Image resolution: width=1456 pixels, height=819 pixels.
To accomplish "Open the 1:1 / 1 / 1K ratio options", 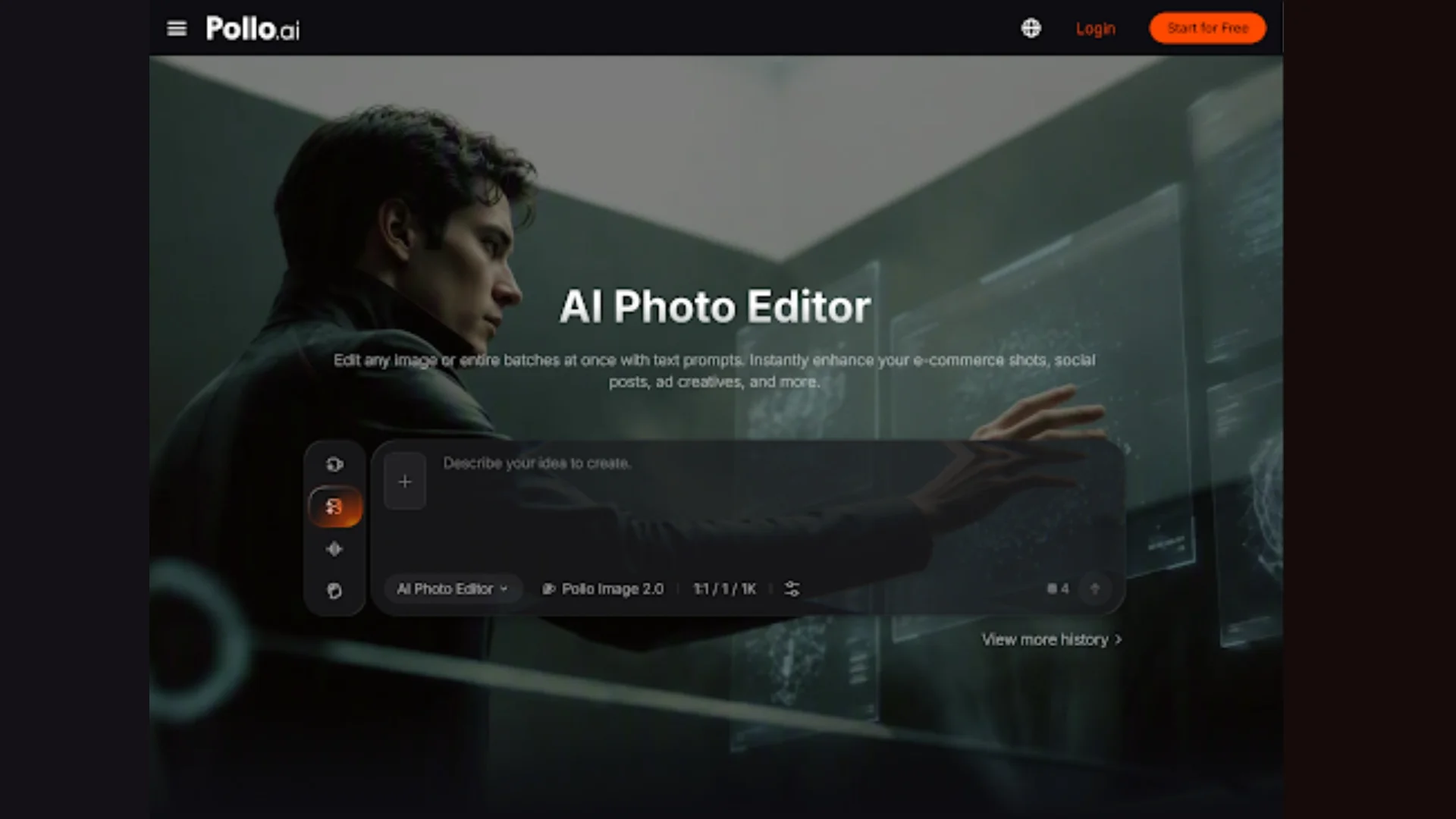I will [724, 589].
